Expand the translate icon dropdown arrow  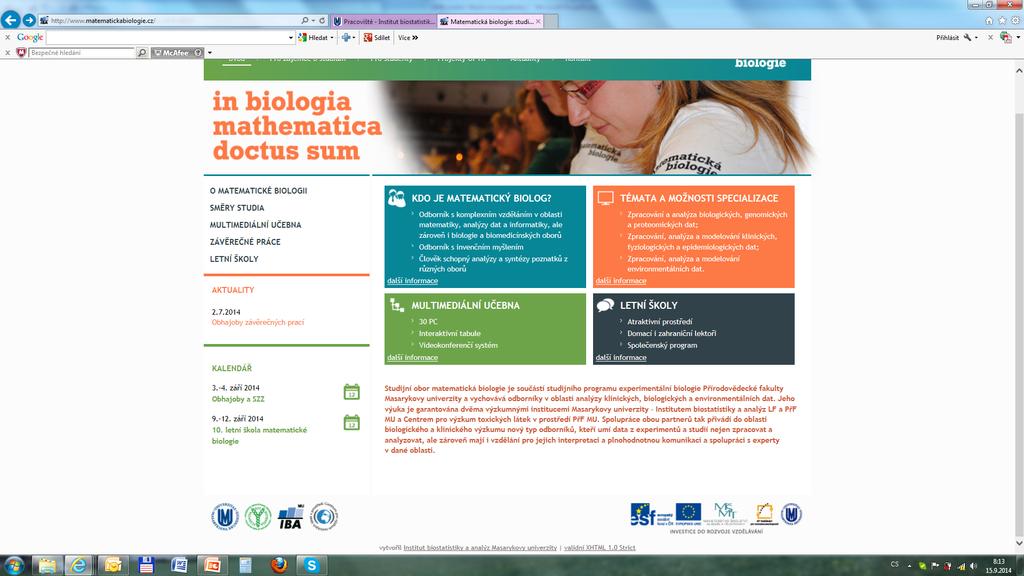1017,38
